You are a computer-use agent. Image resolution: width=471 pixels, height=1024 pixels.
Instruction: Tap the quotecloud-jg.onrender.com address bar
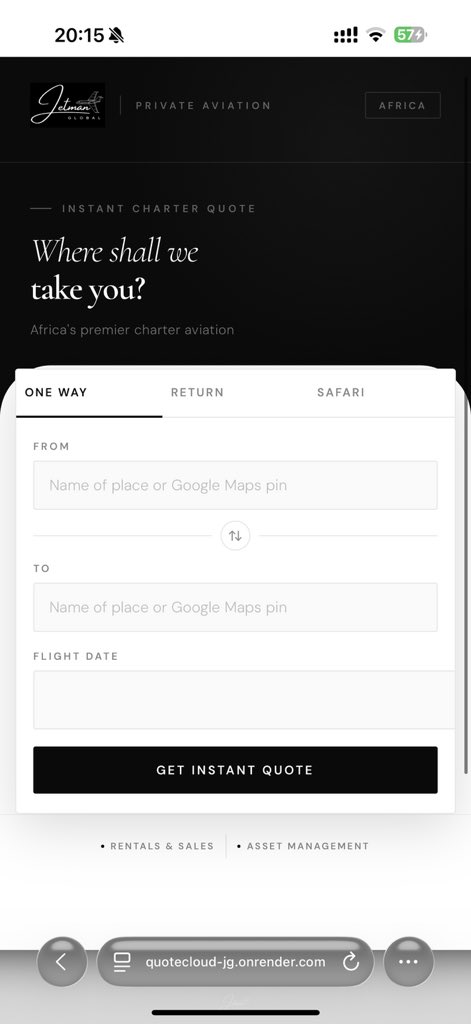point(235,961)
